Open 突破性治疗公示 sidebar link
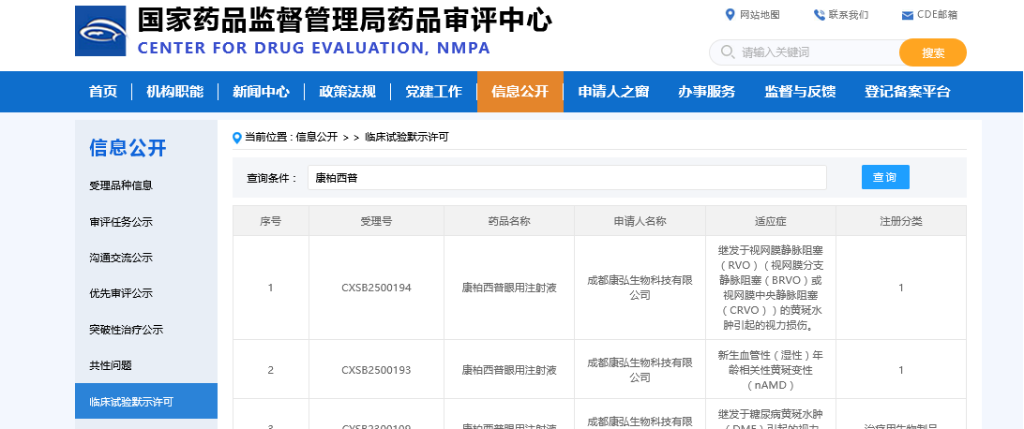The image size is (1024, 429). point(126,329)
